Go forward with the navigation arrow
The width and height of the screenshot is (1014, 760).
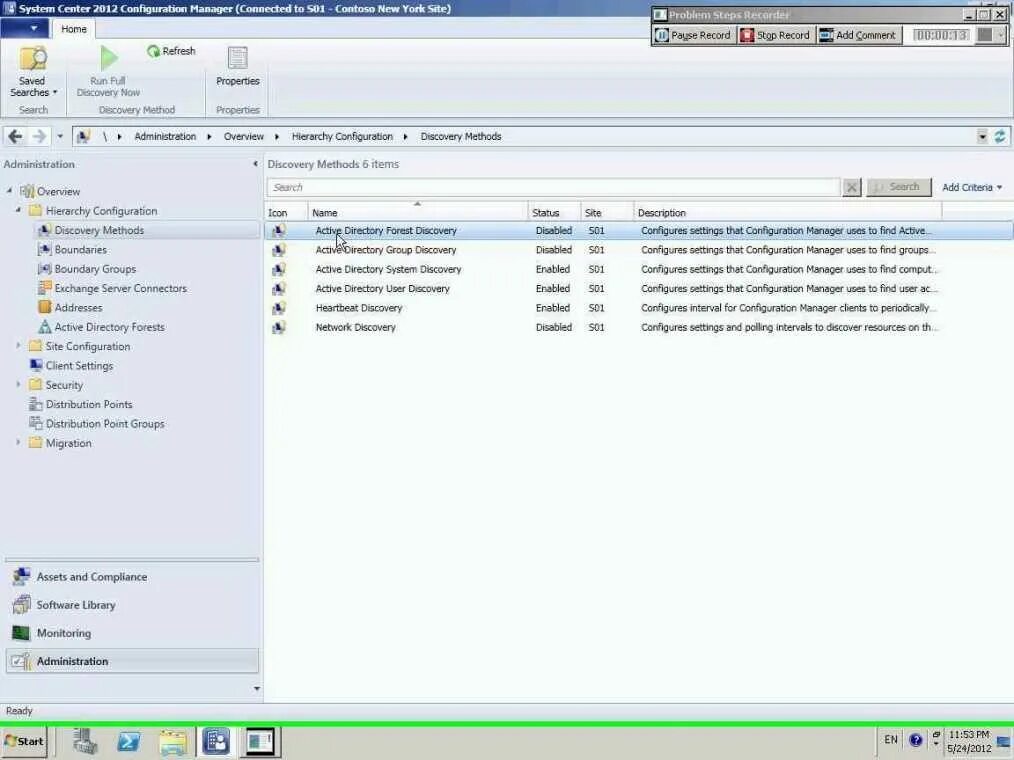pos(39,136)
